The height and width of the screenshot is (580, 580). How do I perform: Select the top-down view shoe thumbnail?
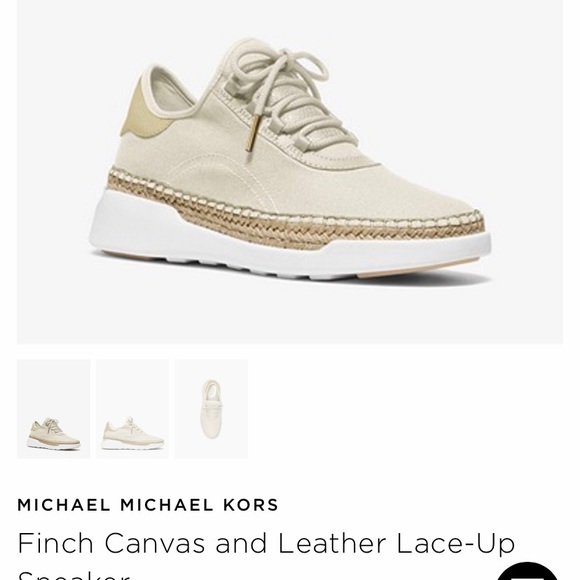[x=211, y=409]
